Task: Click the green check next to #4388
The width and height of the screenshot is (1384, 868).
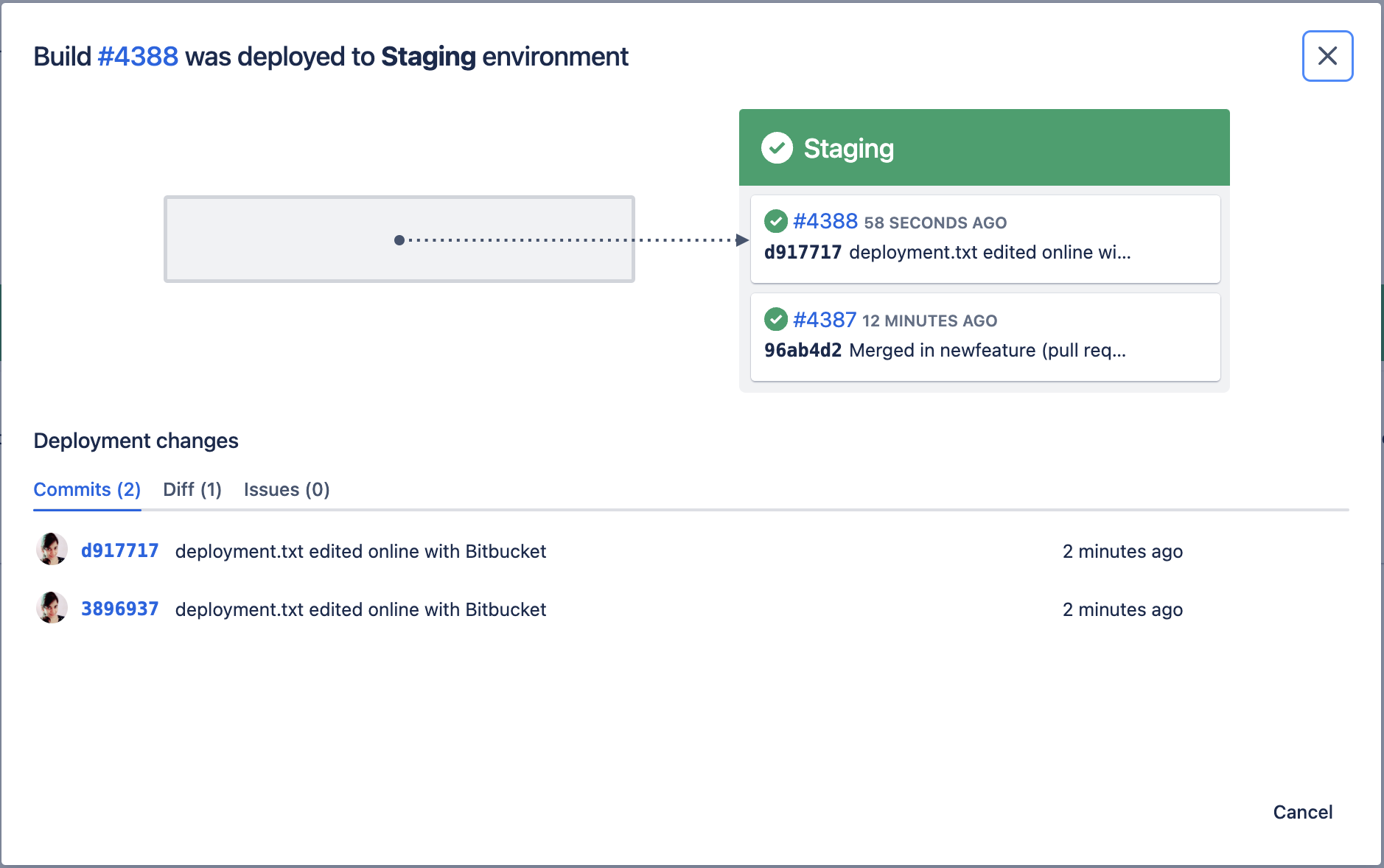Action: pos(775,221)
